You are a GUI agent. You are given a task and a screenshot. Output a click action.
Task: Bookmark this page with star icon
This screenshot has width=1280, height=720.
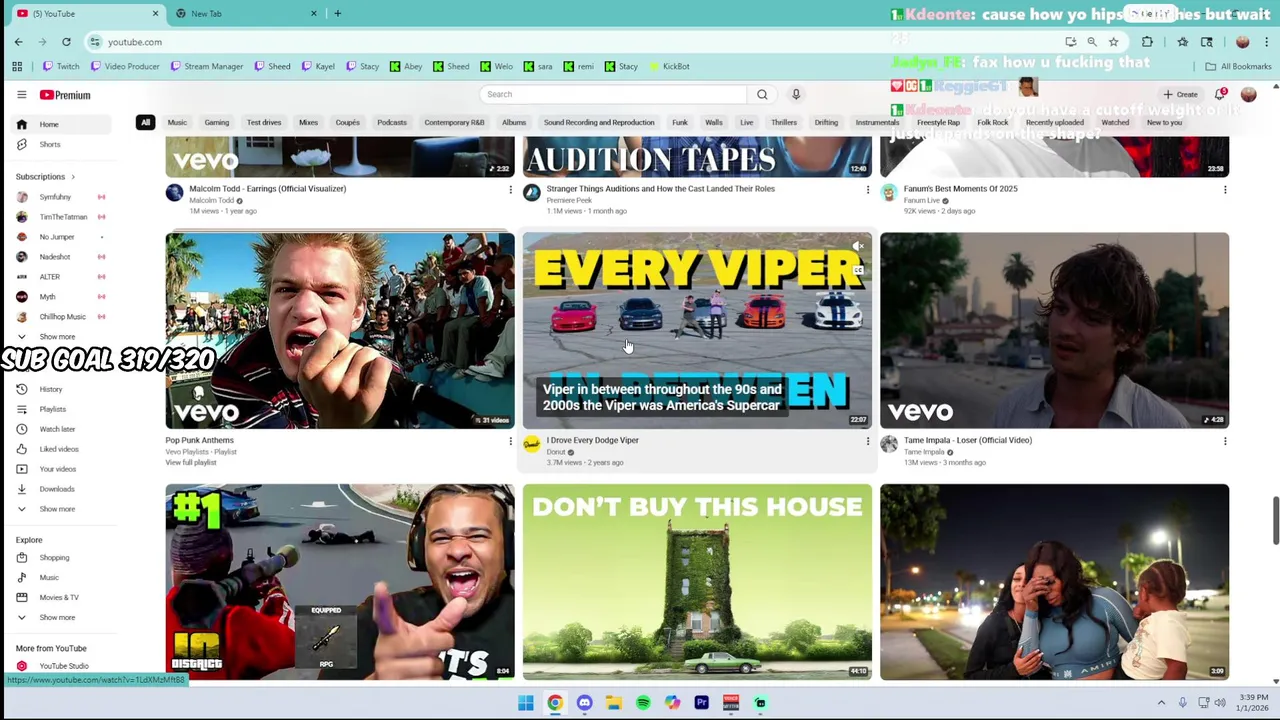click(x=1113, y=42)
